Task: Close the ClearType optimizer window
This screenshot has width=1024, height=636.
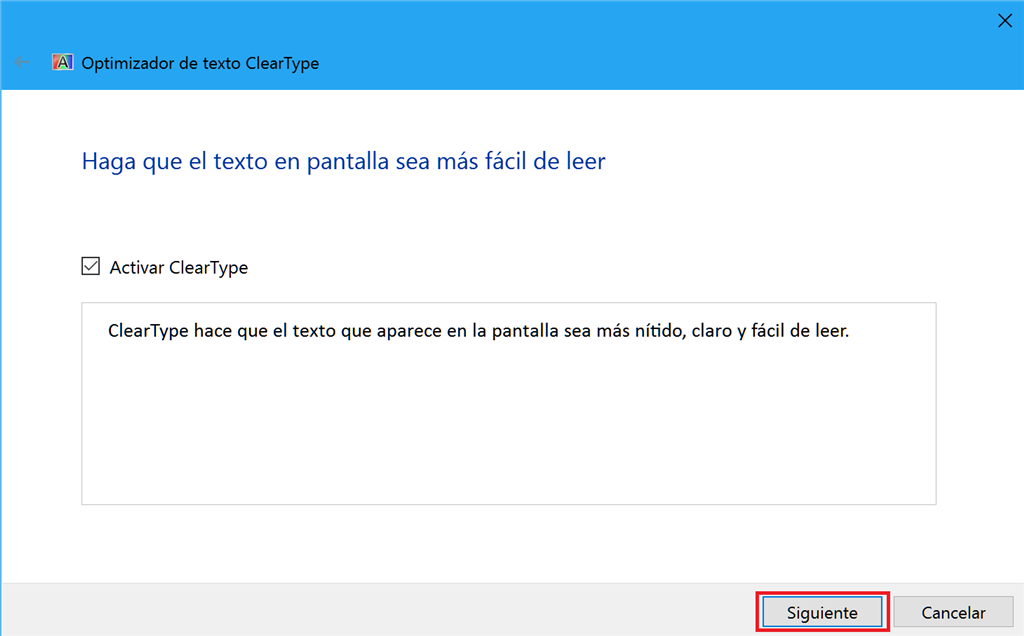Action: 1004,21
